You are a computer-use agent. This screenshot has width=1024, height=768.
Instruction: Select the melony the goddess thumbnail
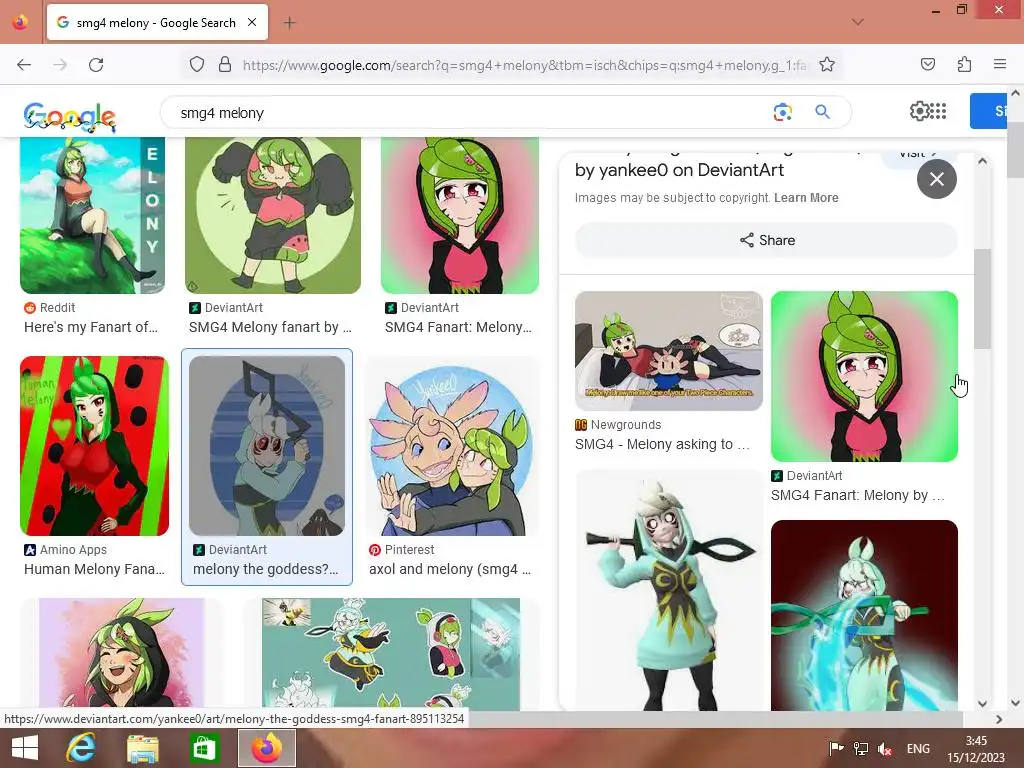click(x=266, y=446)
